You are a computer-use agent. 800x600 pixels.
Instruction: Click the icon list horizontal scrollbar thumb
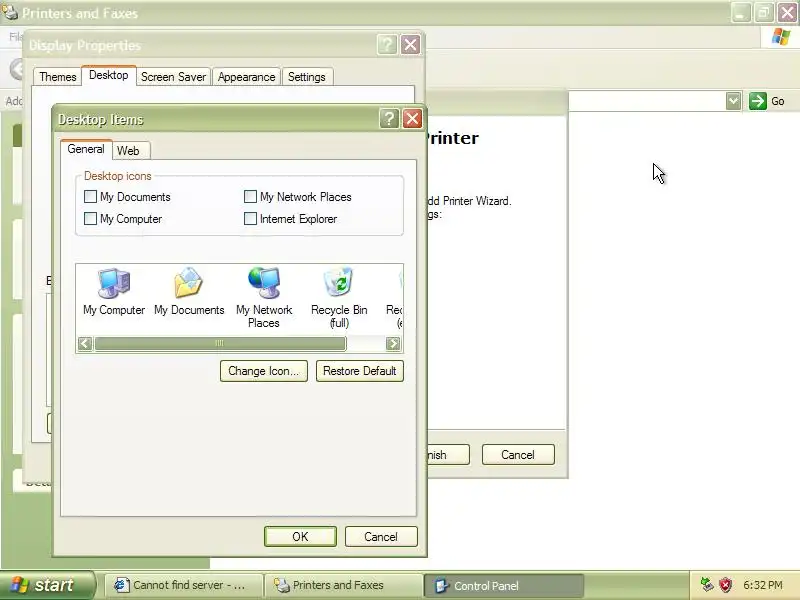(x=220, y=343)
